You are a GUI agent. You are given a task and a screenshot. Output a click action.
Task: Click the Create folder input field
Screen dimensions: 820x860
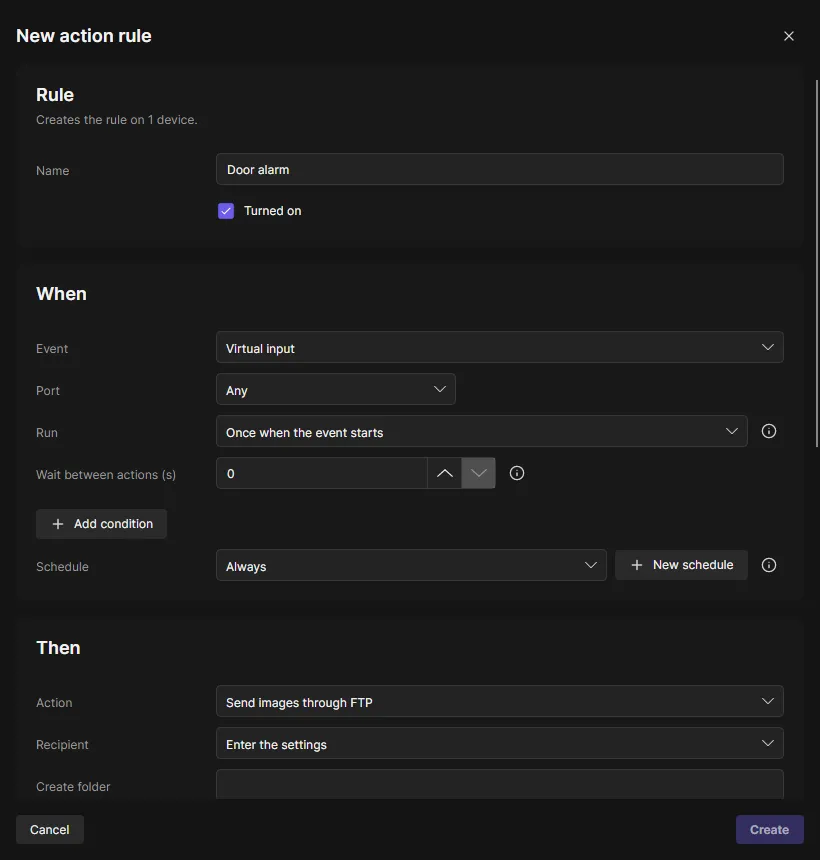click(500, 784)
